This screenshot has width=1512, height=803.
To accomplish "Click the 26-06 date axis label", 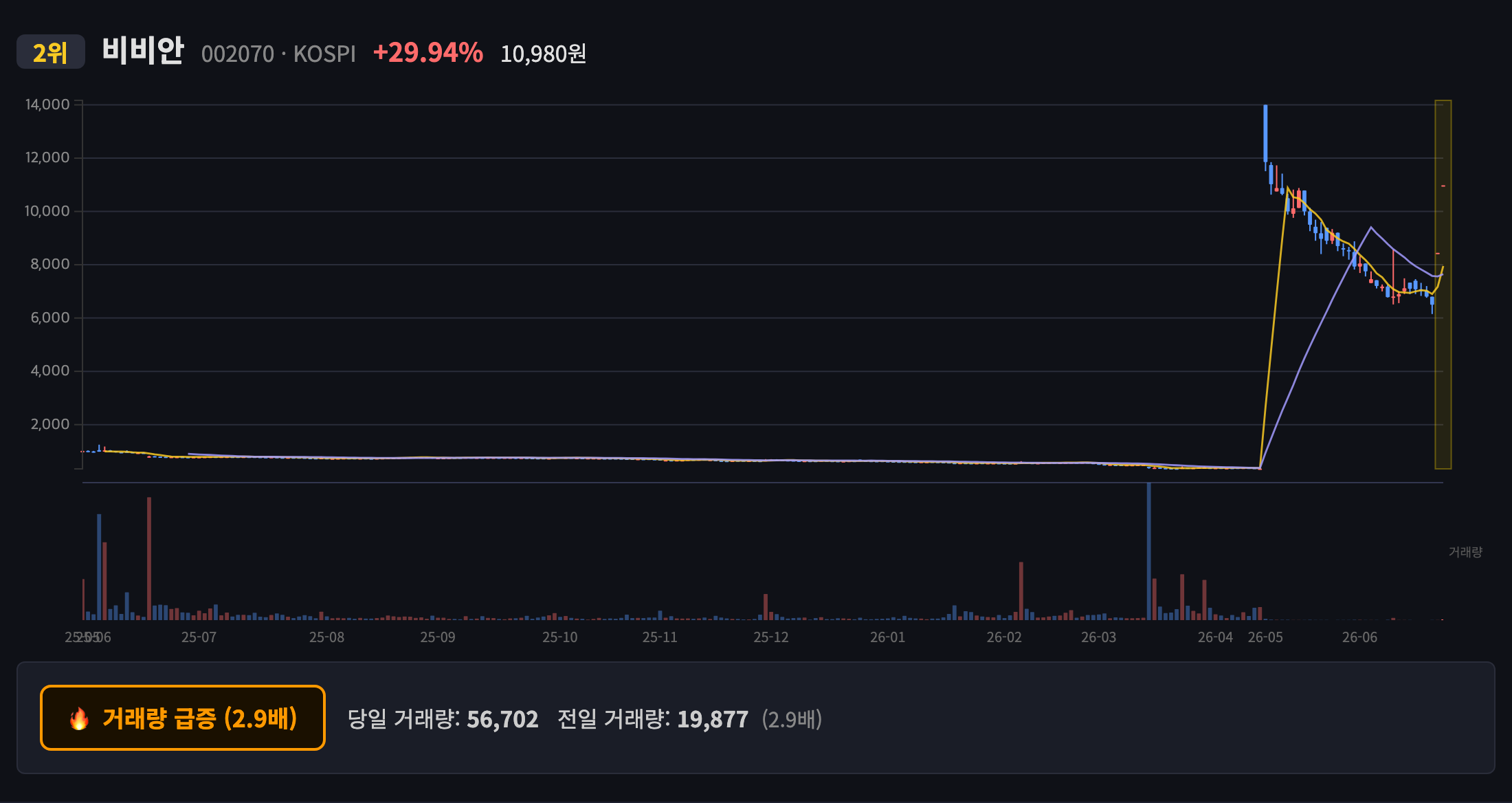I will click(x=1360, y=637).
